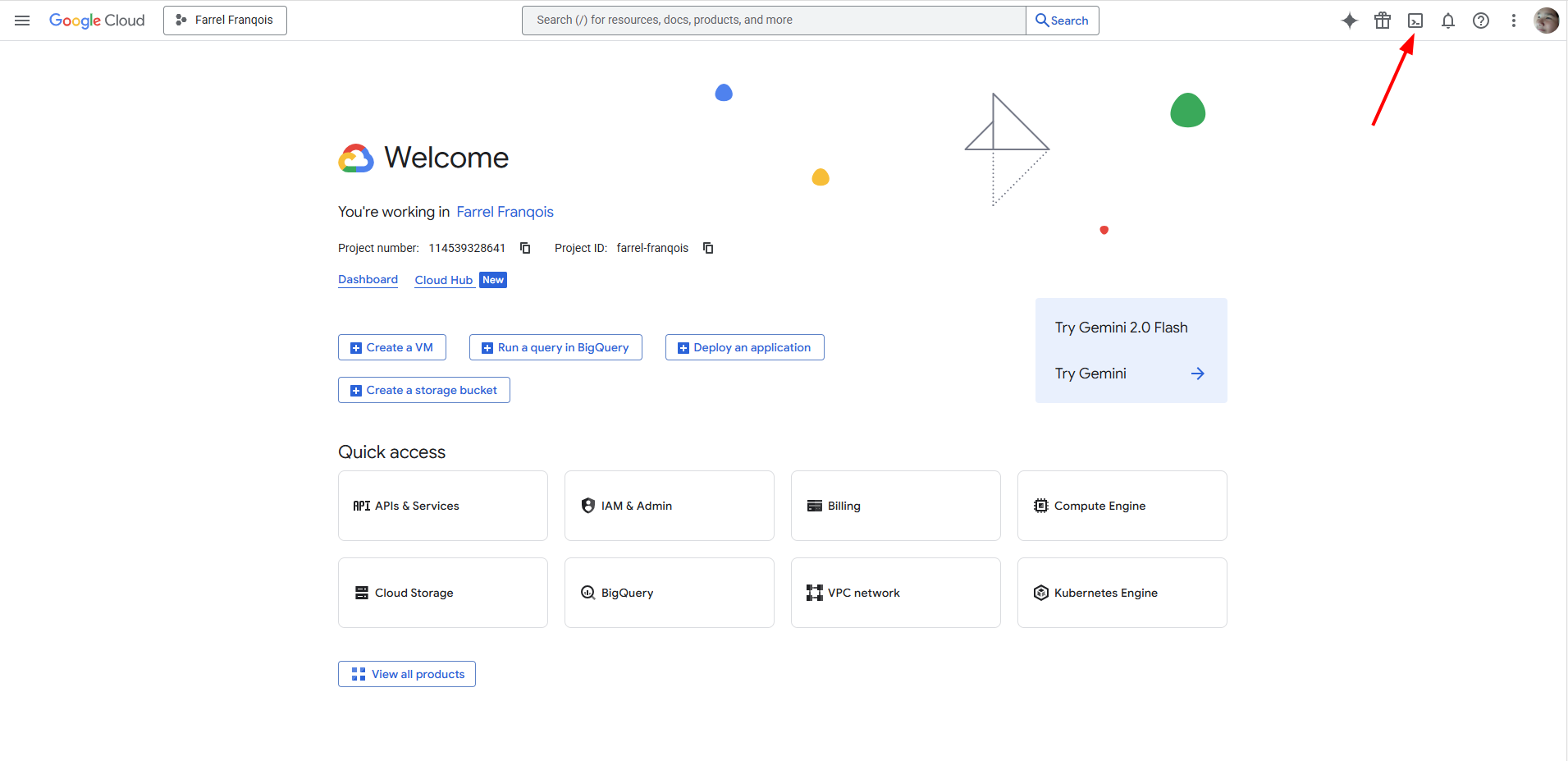Screen dimensions: 1568x761
Task: Click the Google Cloud logo
Action: click(97, 21)
